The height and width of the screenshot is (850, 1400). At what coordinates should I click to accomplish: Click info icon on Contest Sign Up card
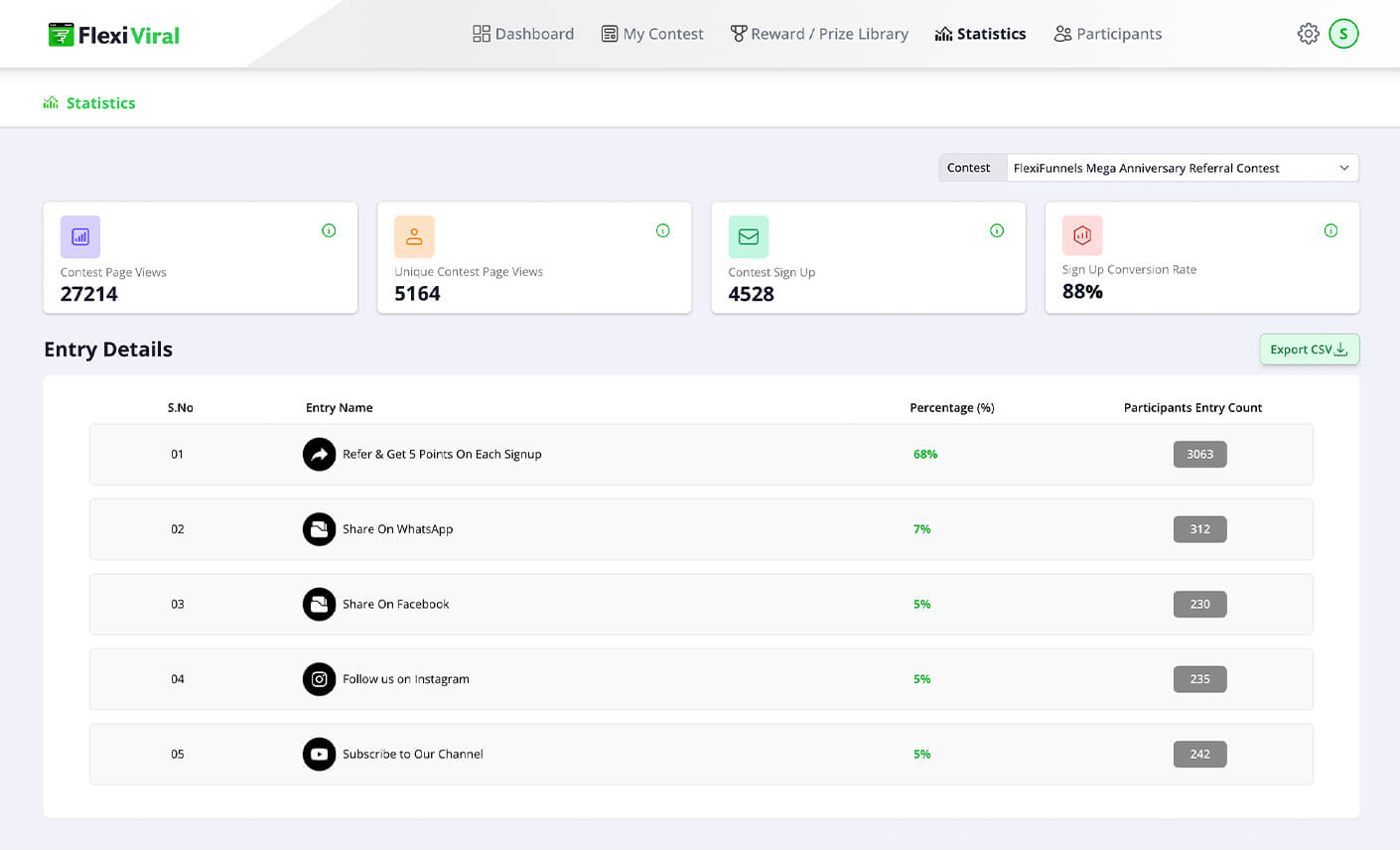pyautogui.click(x=997, y=230)
